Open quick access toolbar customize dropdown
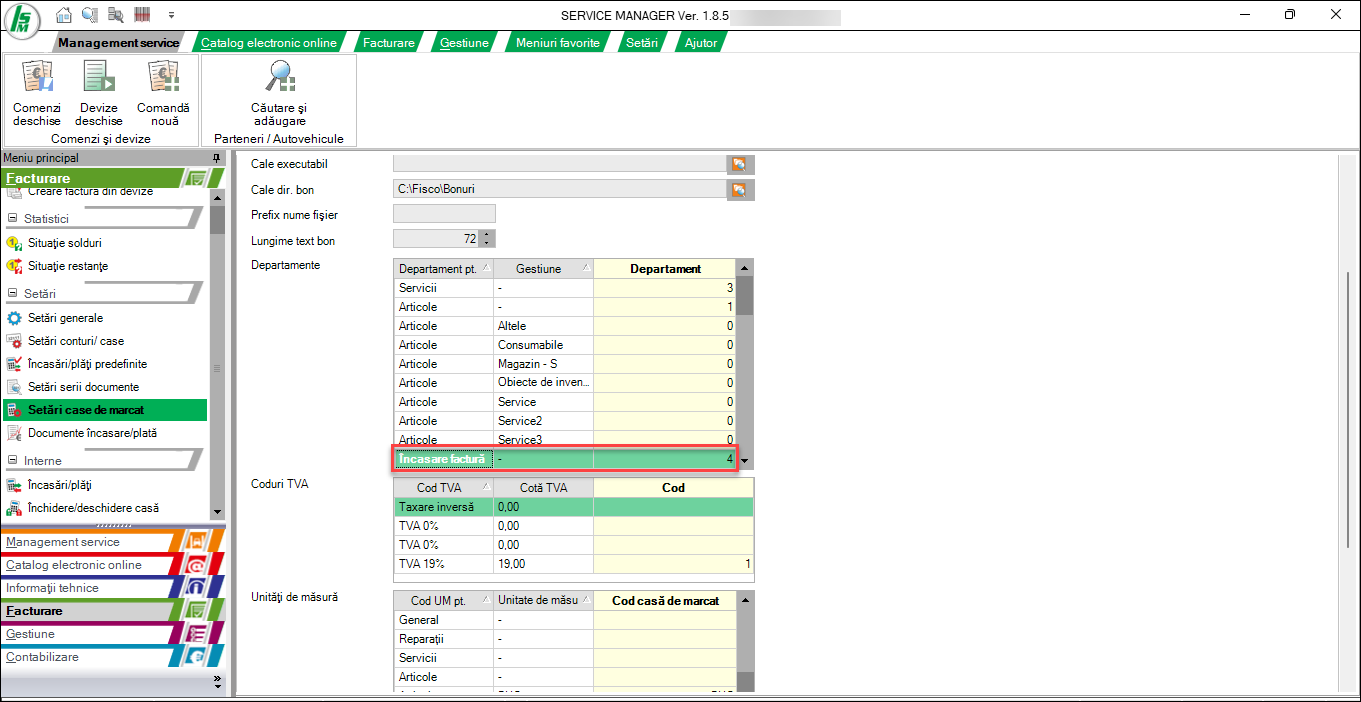 [x=171, y=15]
